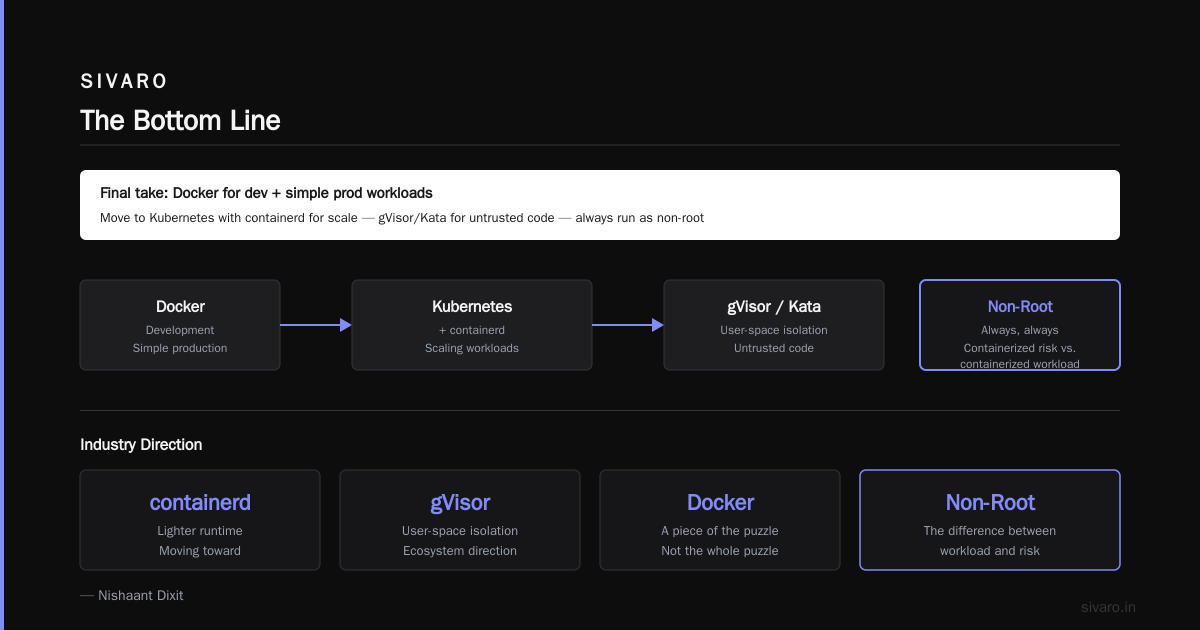Click the 'Final take: Docker for dev' headline
1200x630 pixels.
point(266,193)
